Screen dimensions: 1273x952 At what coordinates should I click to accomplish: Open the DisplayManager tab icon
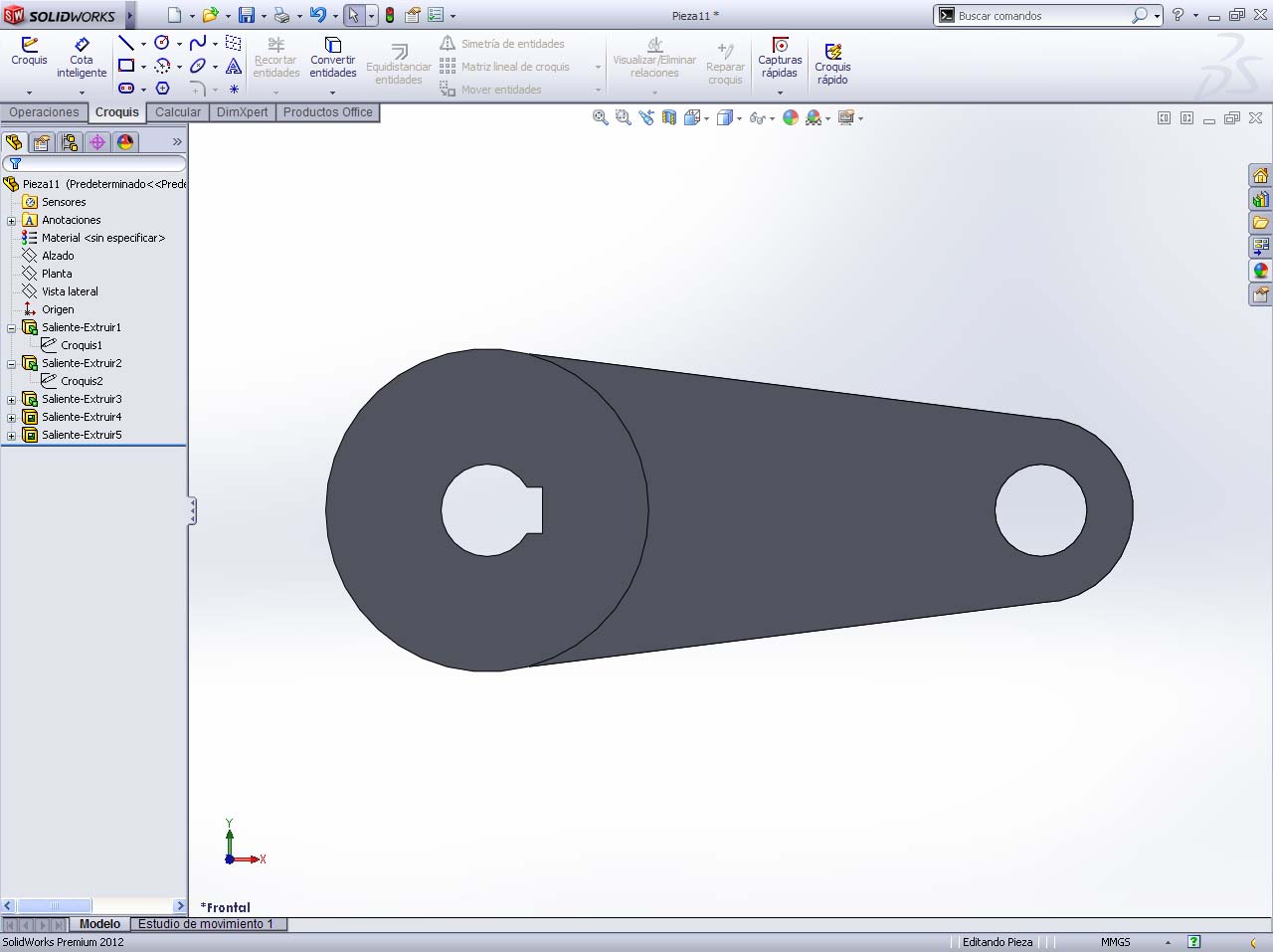click(x=125, y=142)
